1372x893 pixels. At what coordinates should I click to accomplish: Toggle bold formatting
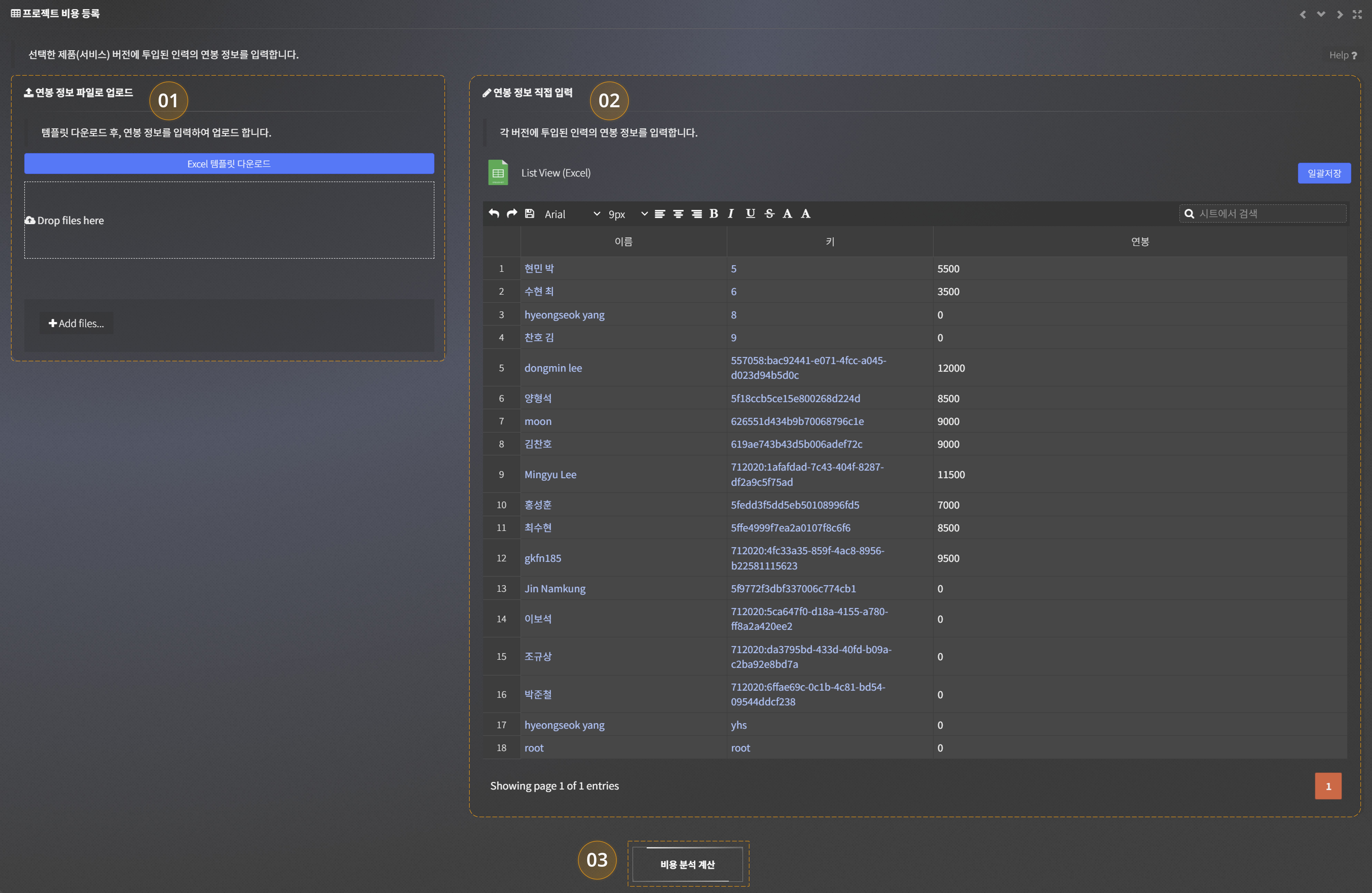click(x=714, y=213)
